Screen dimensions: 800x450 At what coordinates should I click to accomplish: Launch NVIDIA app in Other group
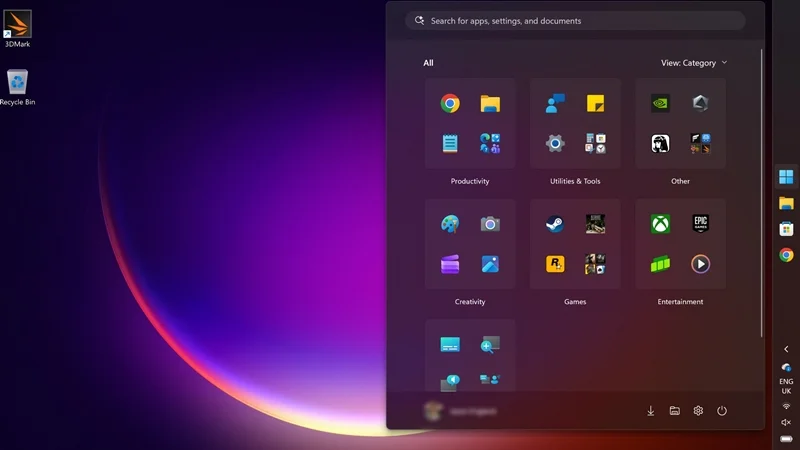pos(660,104)
